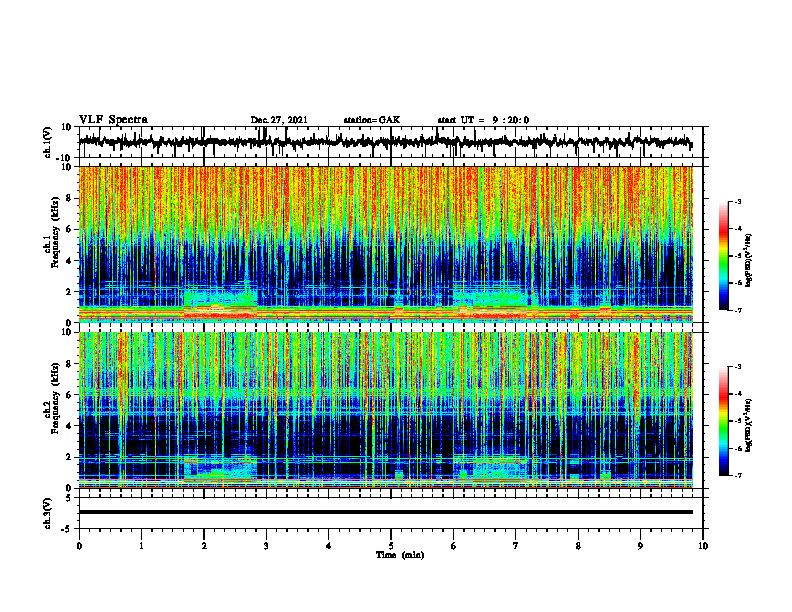The height and width of the screenshot is (612, 792).
Task: Click time axis tick label "1"
Action: pyautogui.click(x=141, y=546)
